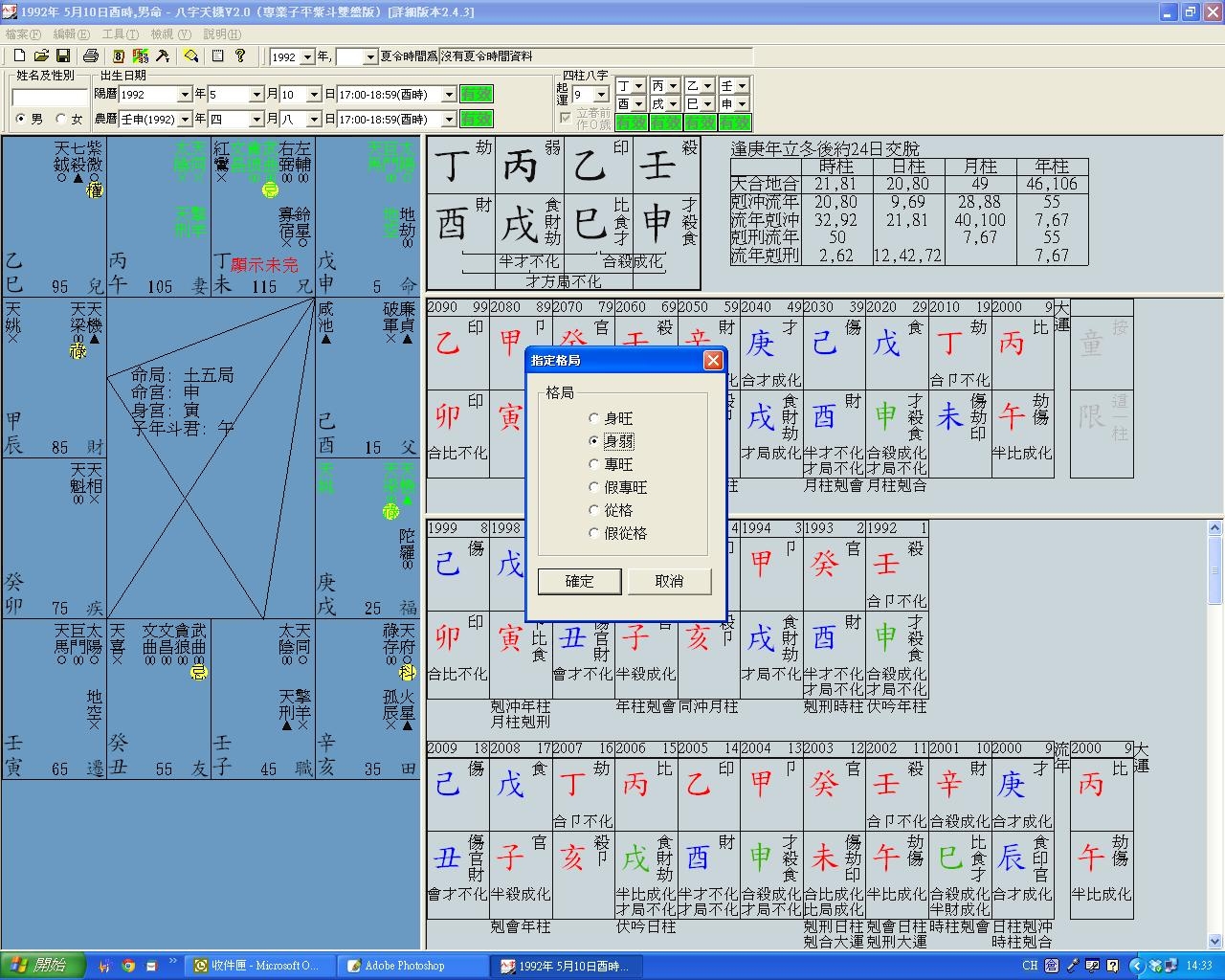Click the scroll down arrow of the yearly panel
Screen dimensions: 1225x980
pyautogui.click(x=1215, y=942)
